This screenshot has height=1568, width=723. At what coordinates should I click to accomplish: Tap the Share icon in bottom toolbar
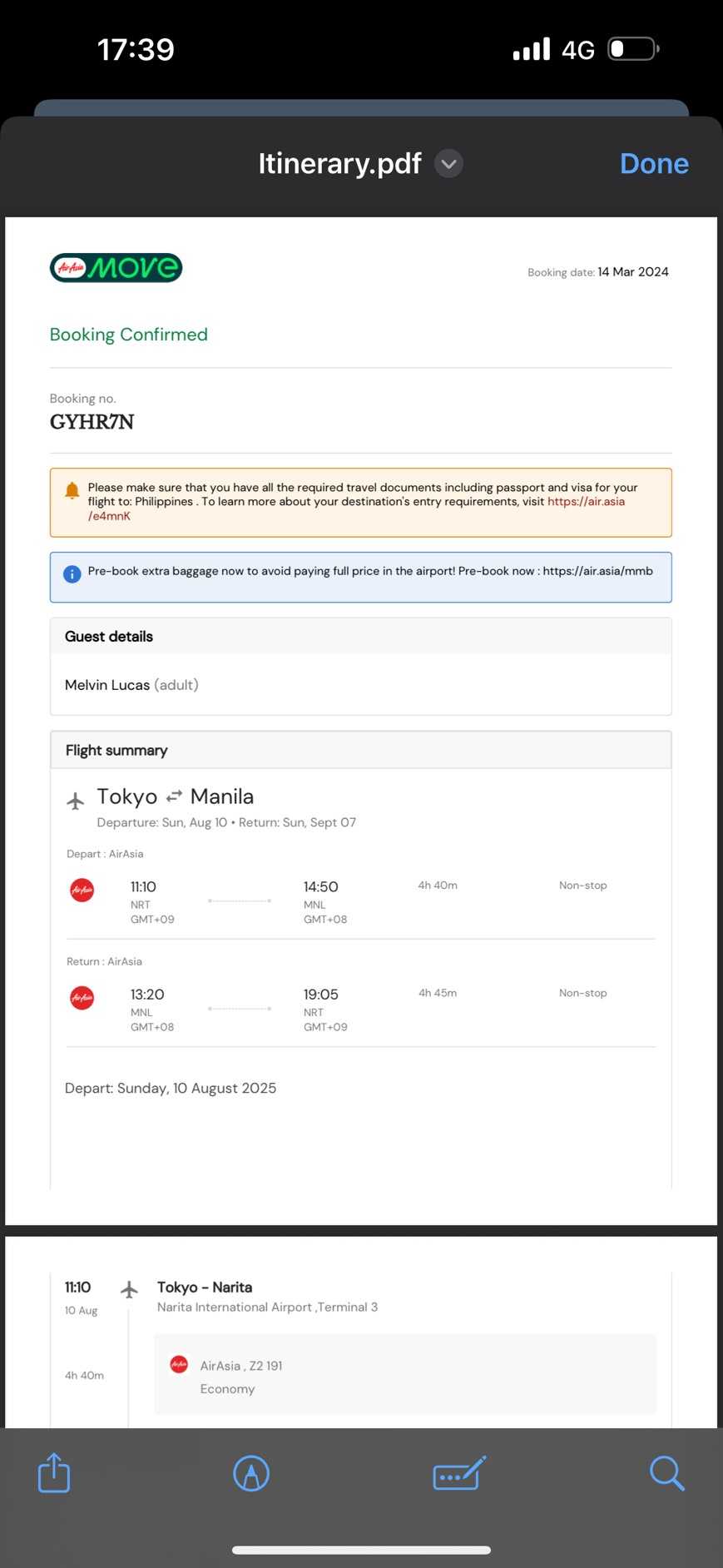pyautogui.click(x=54, y=1473)
